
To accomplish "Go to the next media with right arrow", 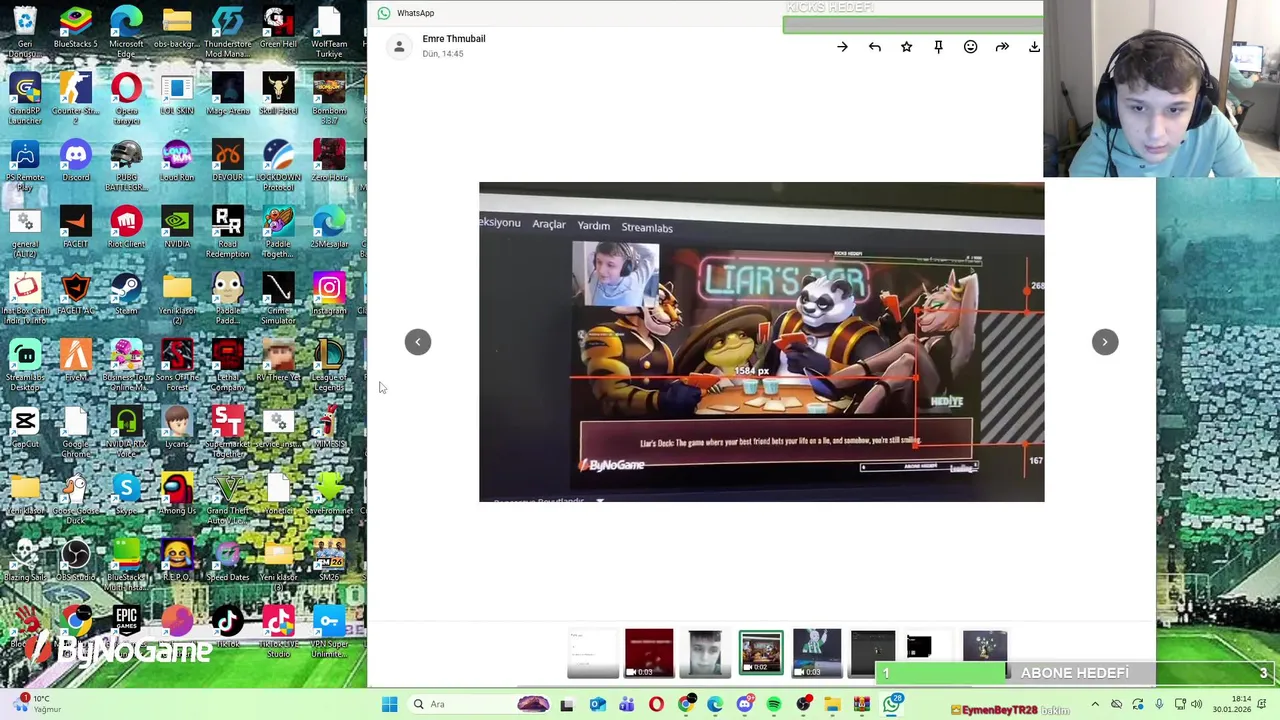I will (1105, 342).
